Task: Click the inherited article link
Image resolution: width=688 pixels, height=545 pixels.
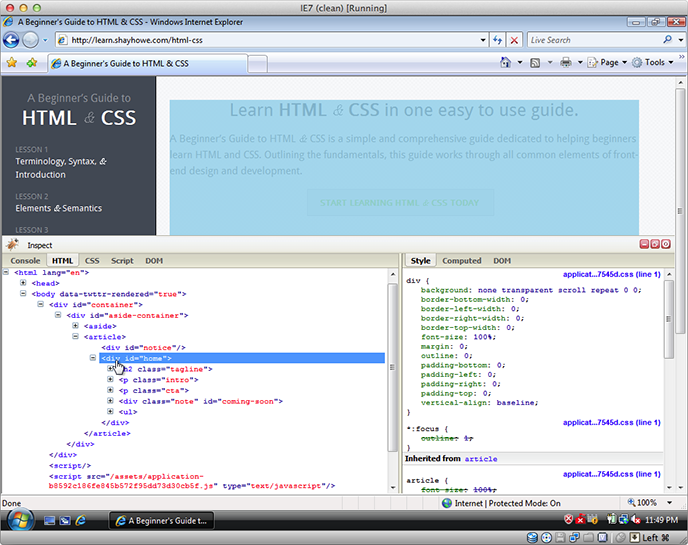Action: (x=481, y=459)
